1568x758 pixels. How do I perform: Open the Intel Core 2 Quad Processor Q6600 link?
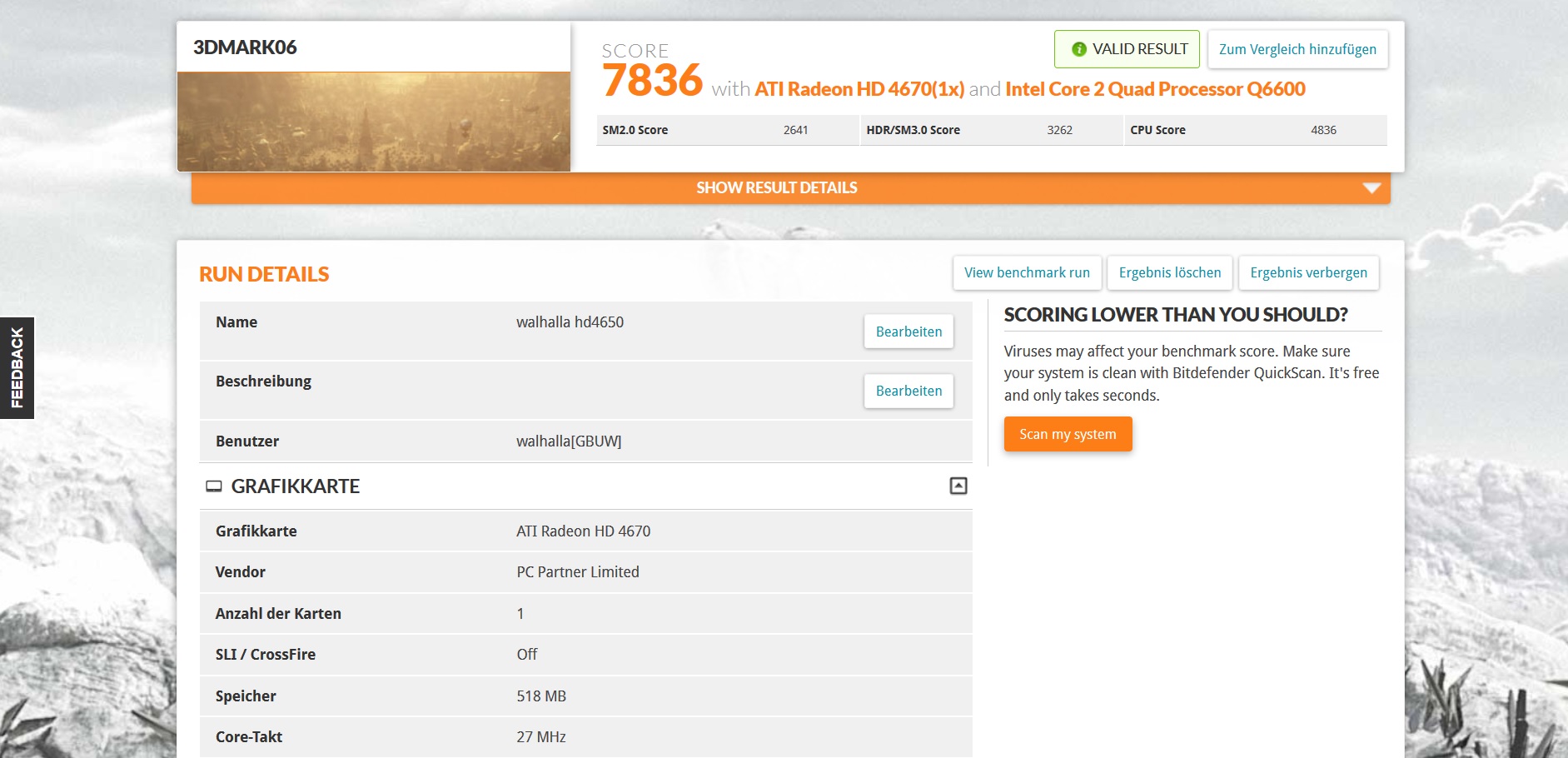[x=1155, y=89]
